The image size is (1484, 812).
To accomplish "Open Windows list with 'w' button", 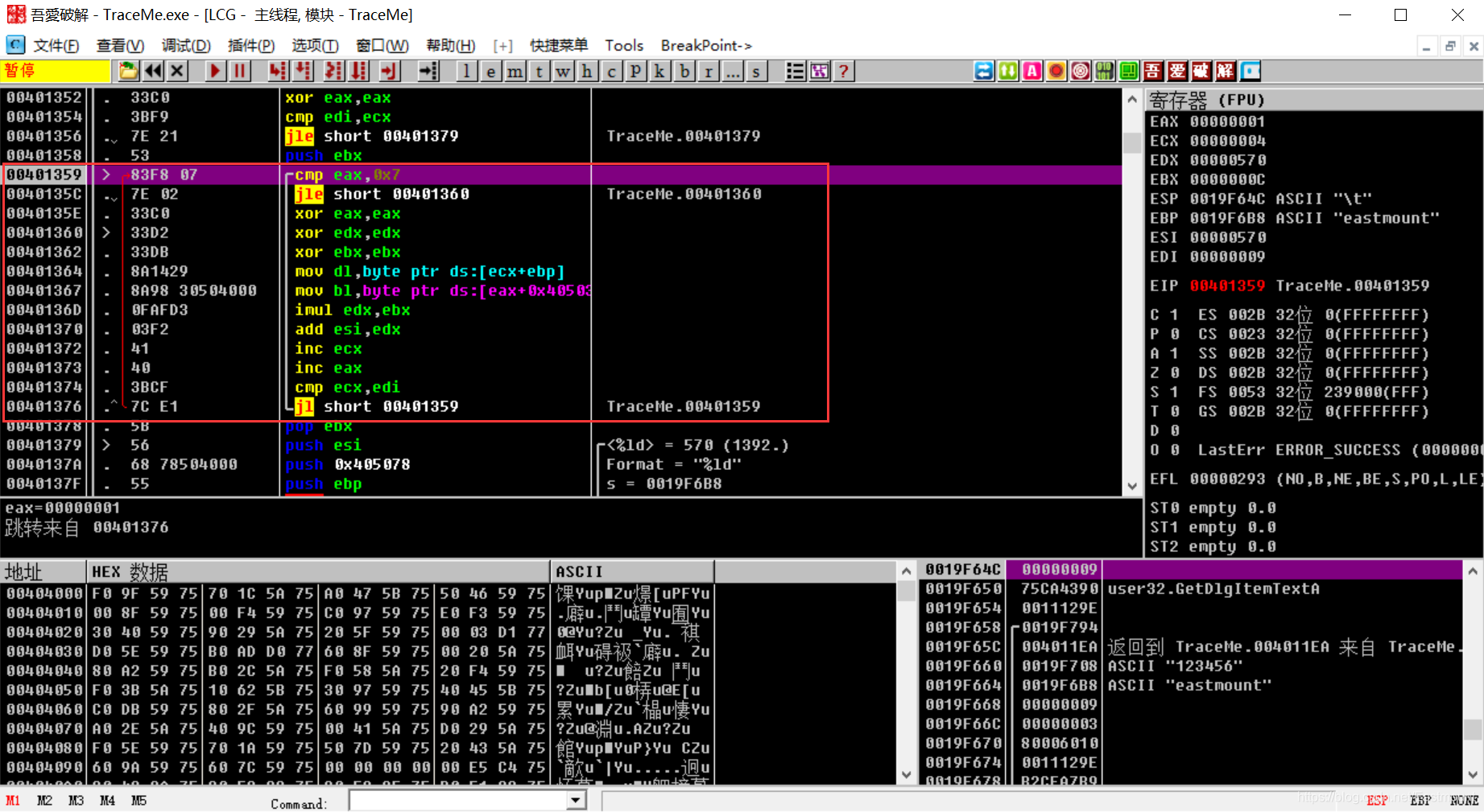I will tap(563, 72).
